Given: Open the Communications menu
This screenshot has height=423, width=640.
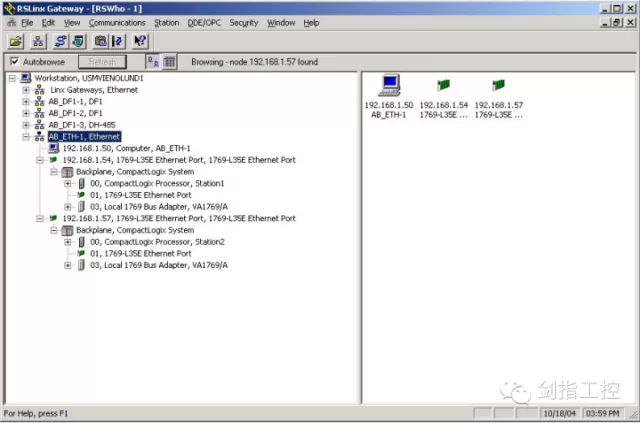Looking at the screenshot, I should pyautogui.click(x=116, y=22).
